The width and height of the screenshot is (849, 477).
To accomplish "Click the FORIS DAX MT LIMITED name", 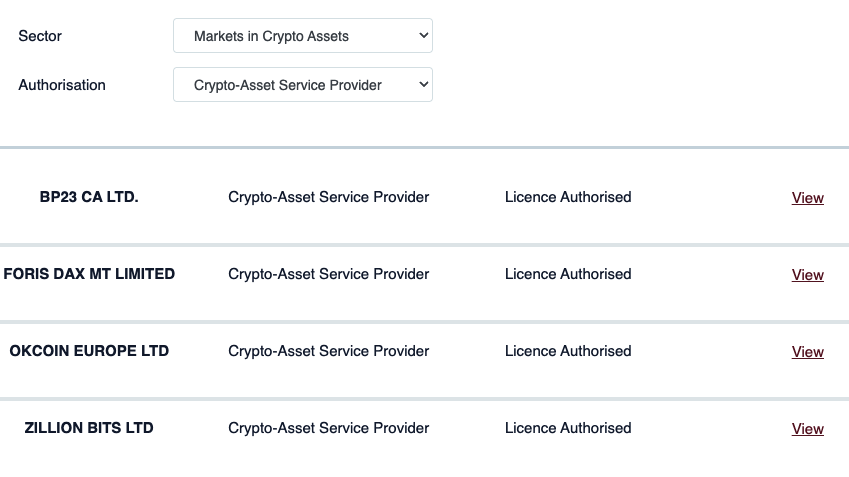I will tap(89, 274).
